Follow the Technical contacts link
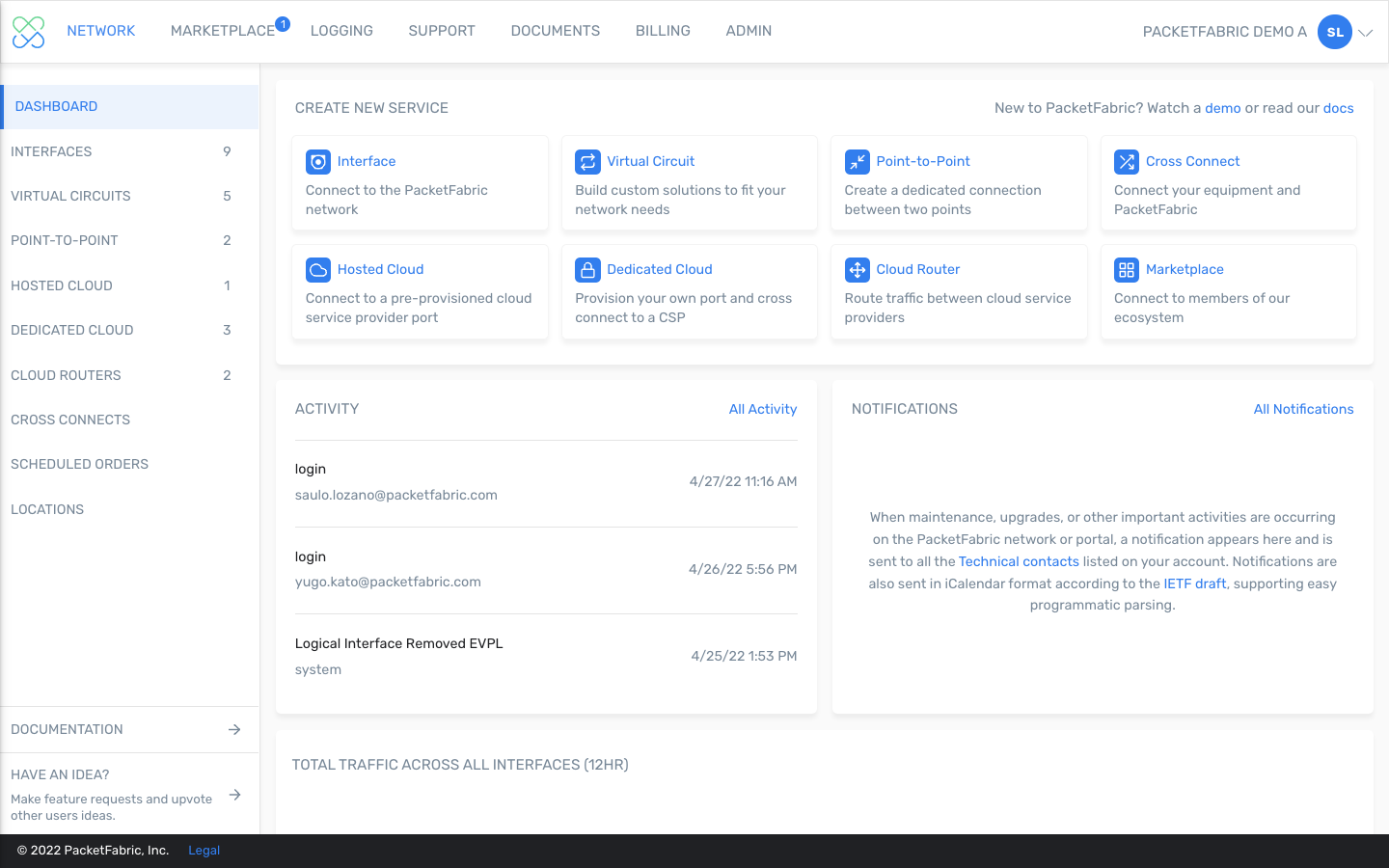Viewport: 1389px width, 868px height. (x=1019, y=561)
